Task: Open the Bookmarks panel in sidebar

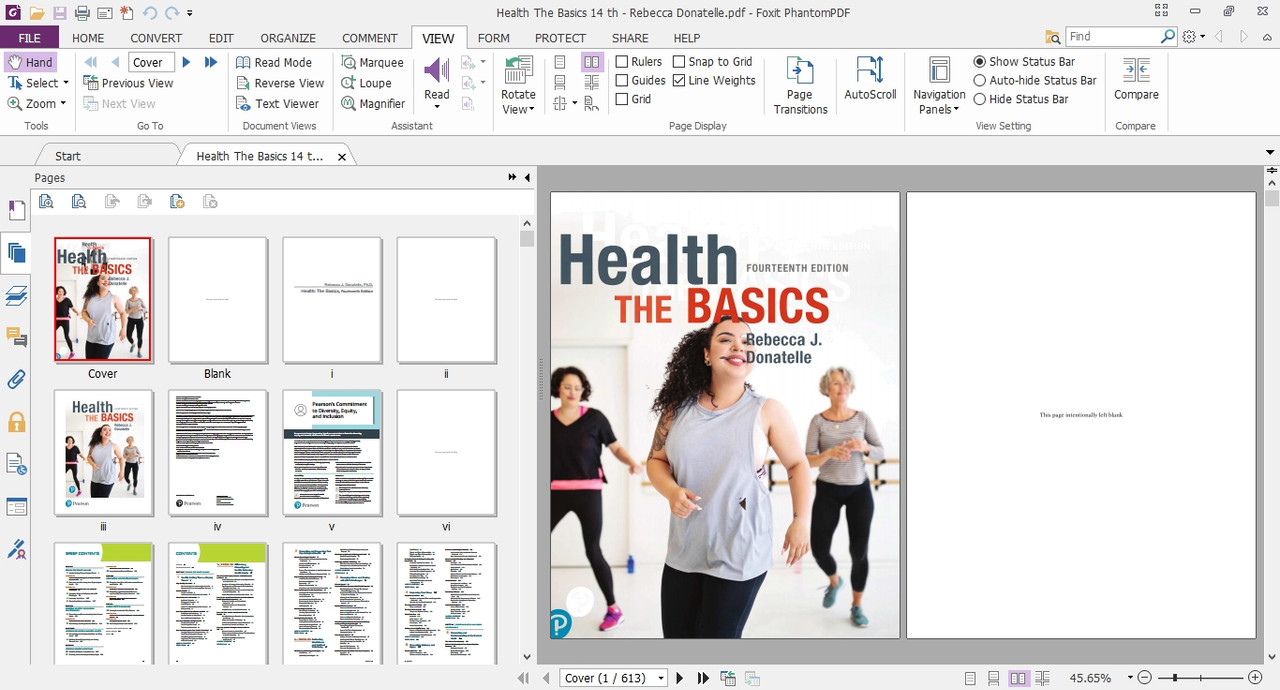Action: click(x=16, y=210)
